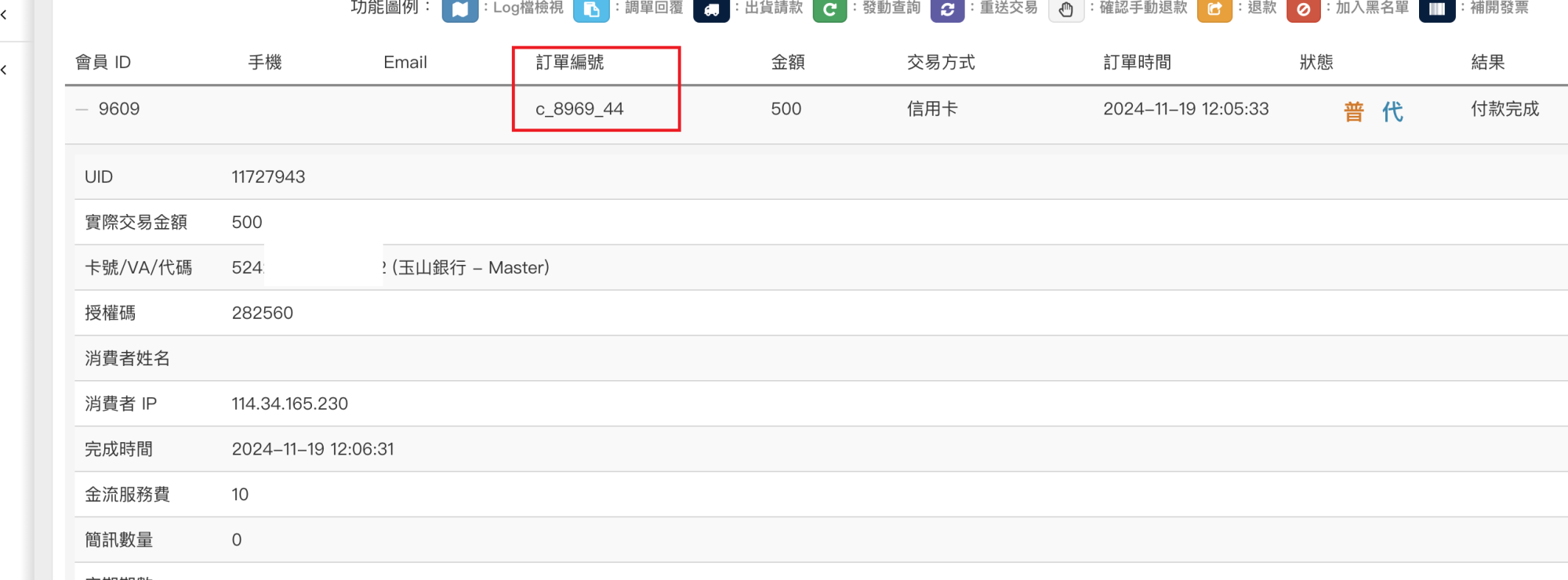Screen dimensions: 1568x580
Task: Click the topmost left chevron arrow
Action: 5,15
